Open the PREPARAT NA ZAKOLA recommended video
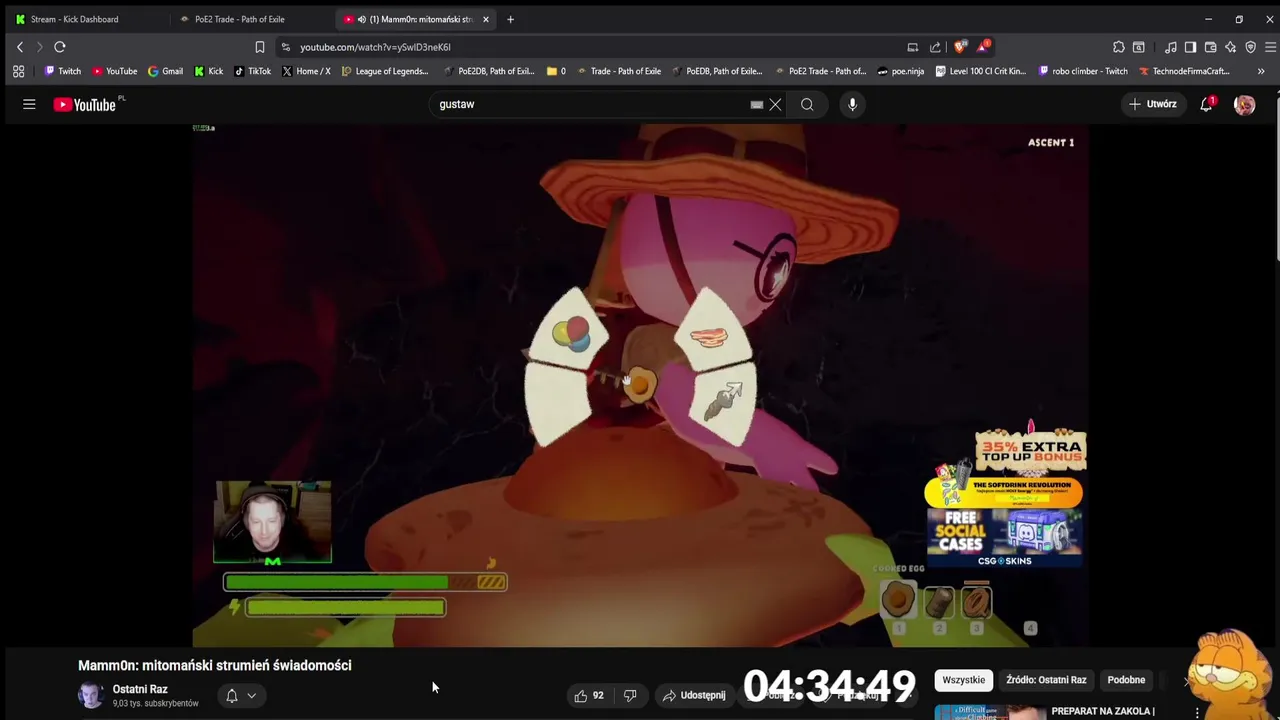 pos(1103,712)
